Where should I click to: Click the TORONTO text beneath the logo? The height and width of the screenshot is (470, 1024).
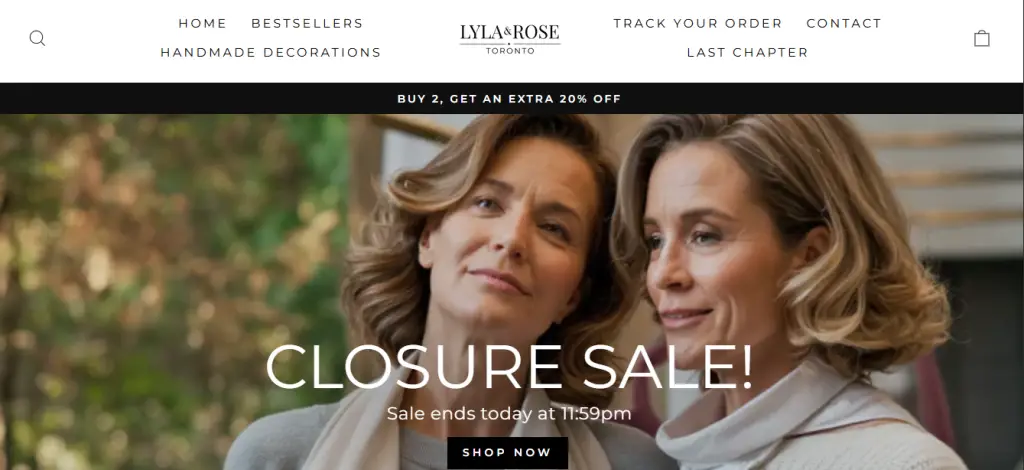(x=509, y=50)
